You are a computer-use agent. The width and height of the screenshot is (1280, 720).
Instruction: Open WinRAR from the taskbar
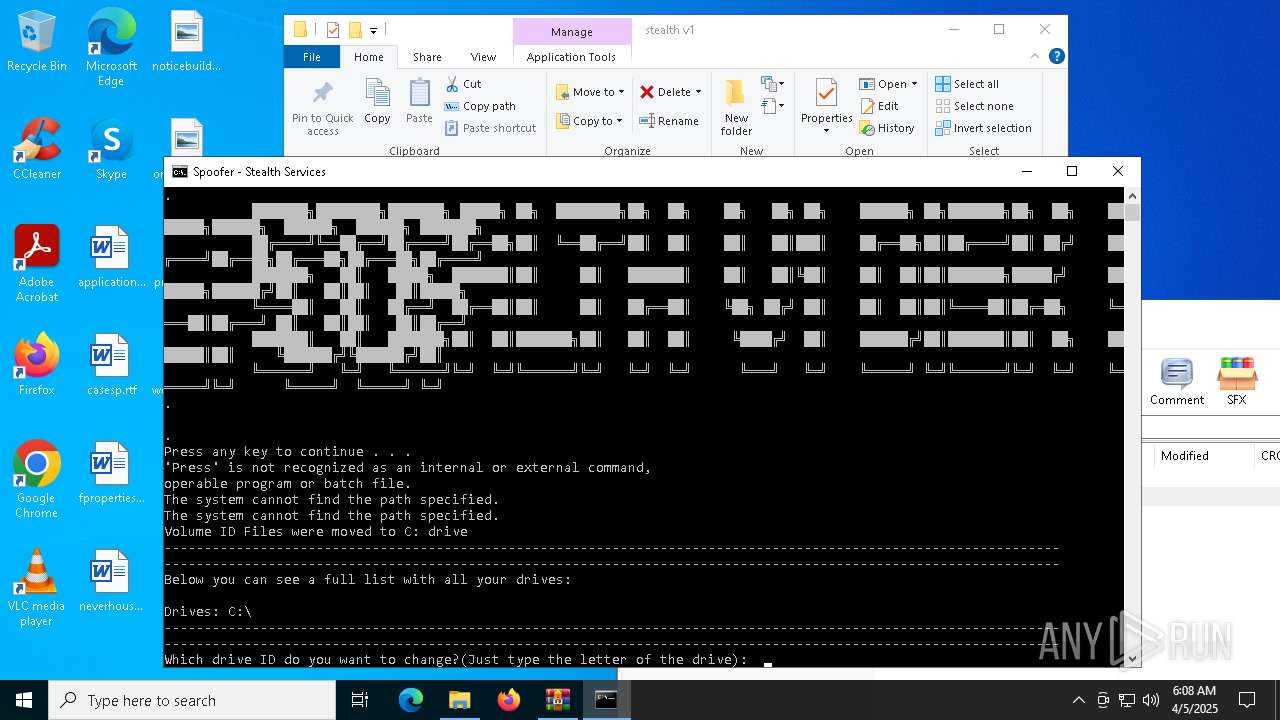[557, 700]
